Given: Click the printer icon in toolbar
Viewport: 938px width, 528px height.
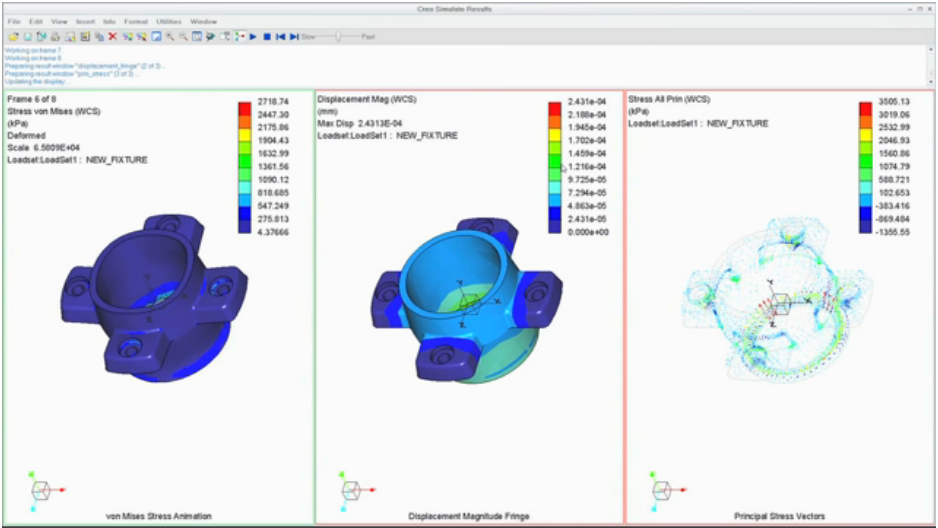Looking at the screenshot, I should [x=56, y=36].
